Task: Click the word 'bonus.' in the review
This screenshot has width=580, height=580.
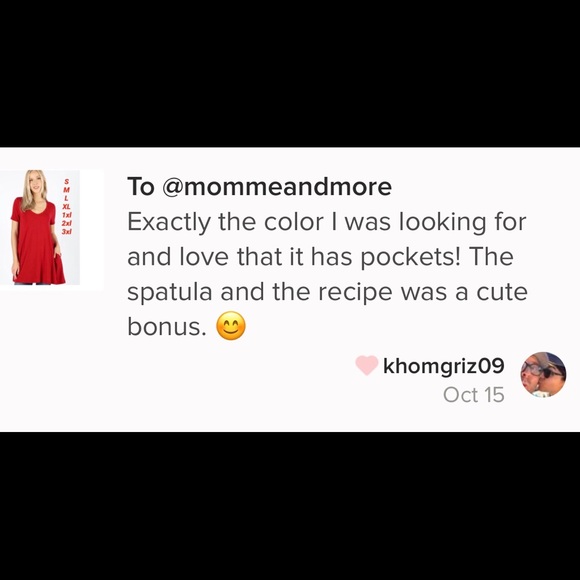Action: [x=166, y=327]
